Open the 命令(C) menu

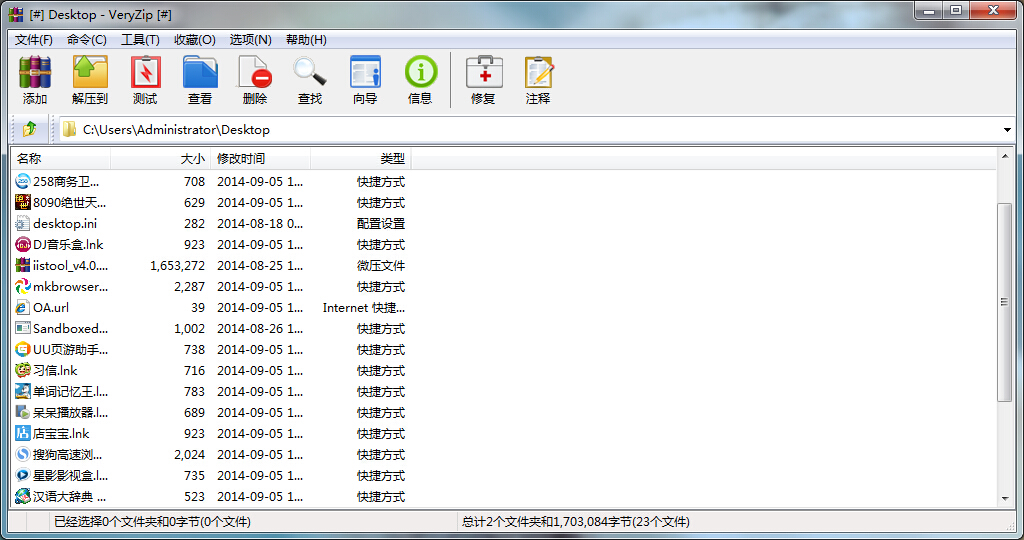tap(87, 40)
